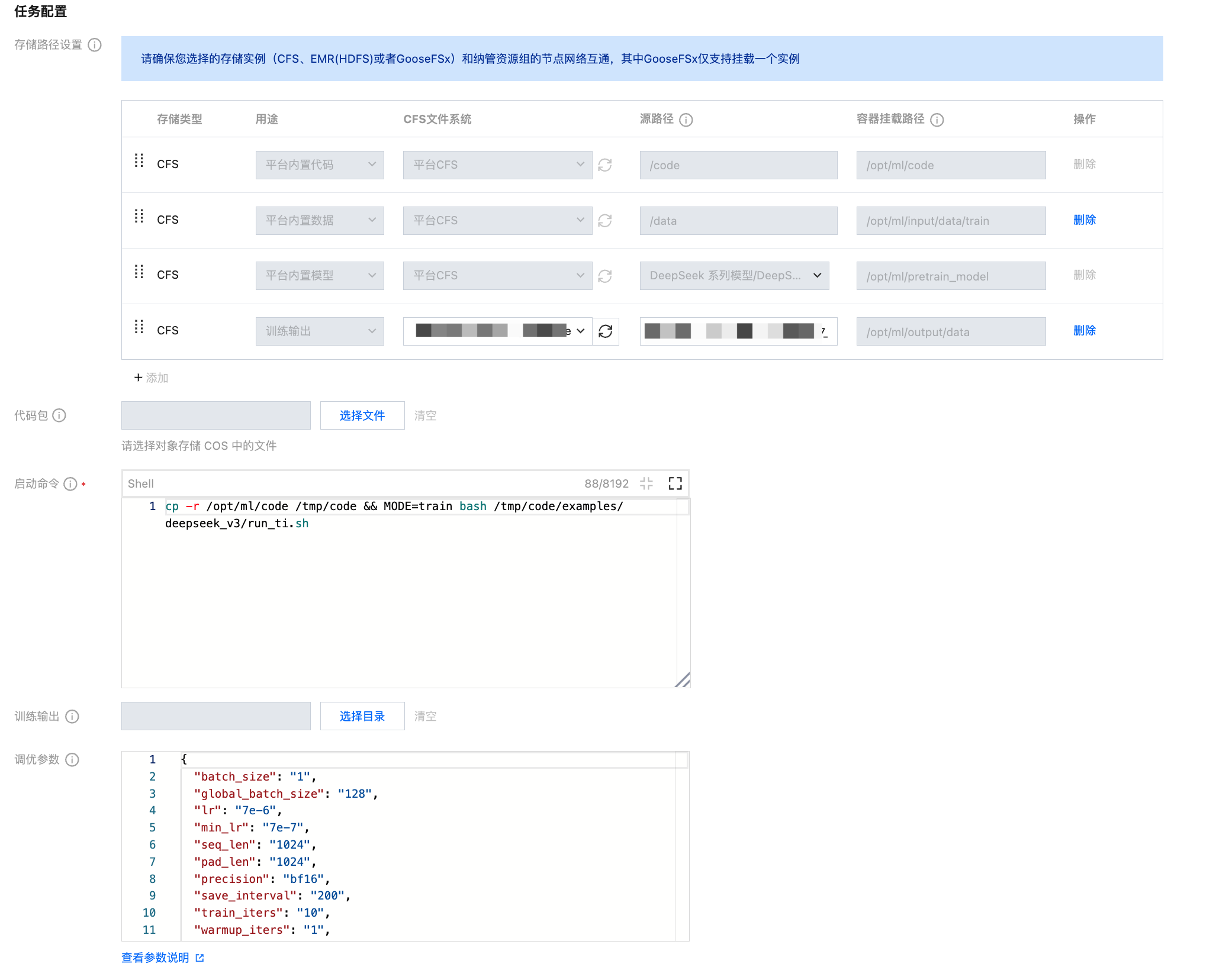This screenshot has height=980, width=1229.
Task: Refresh CFS list in pretrain_model row
Action: click(605, 276)
